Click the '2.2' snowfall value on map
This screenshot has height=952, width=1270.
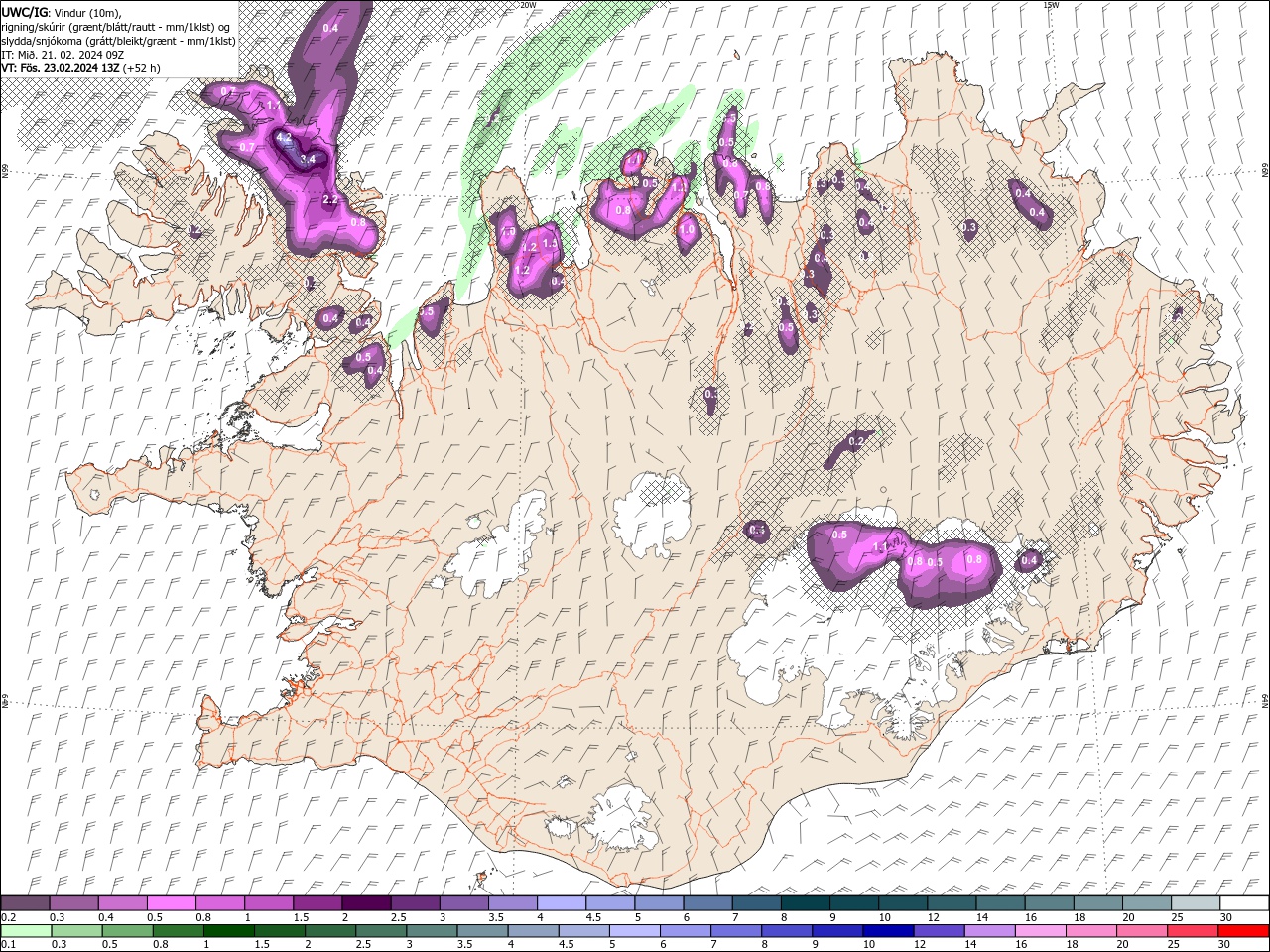coord(331,199)
